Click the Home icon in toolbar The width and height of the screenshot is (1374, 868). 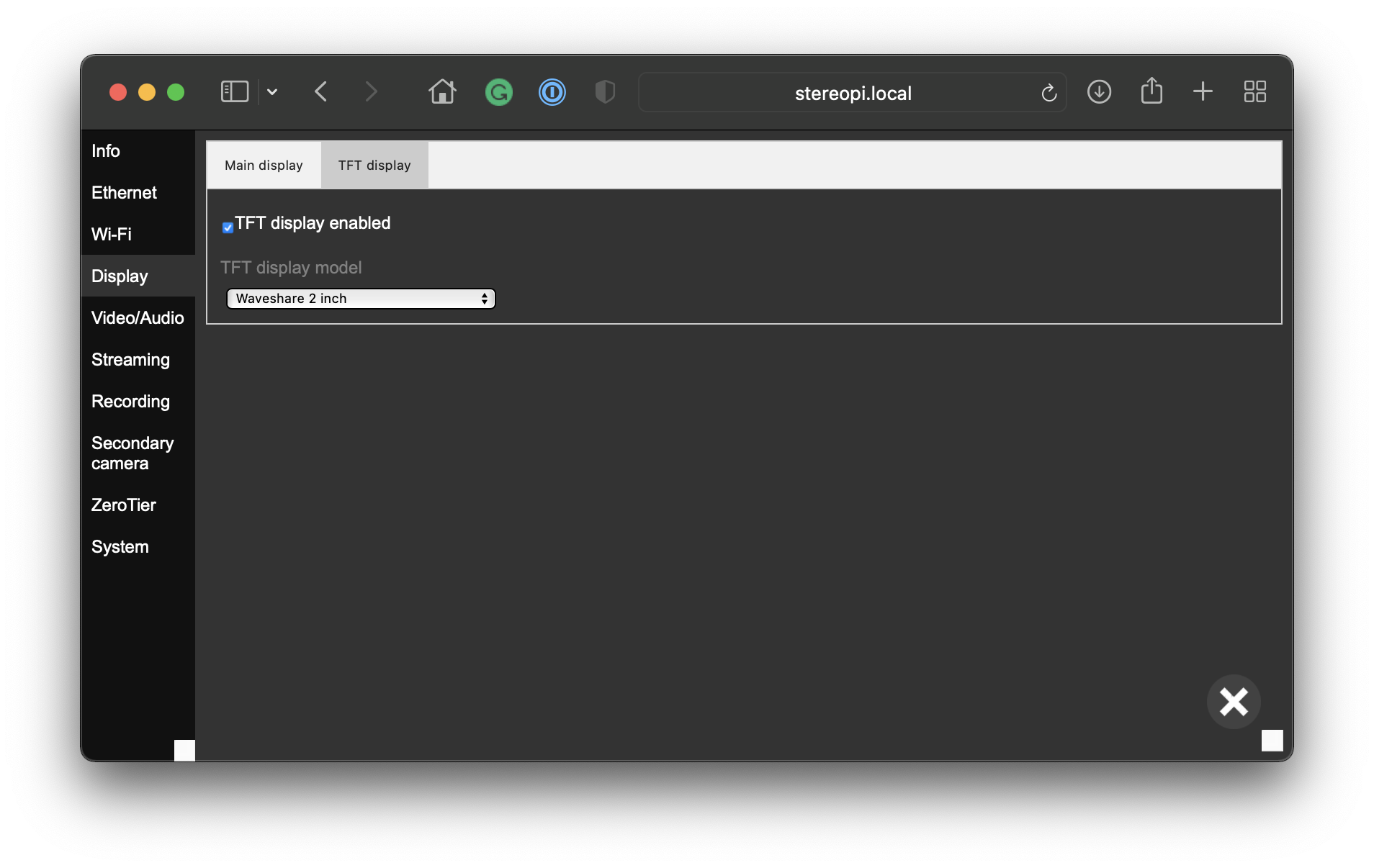tap(442, 91)
